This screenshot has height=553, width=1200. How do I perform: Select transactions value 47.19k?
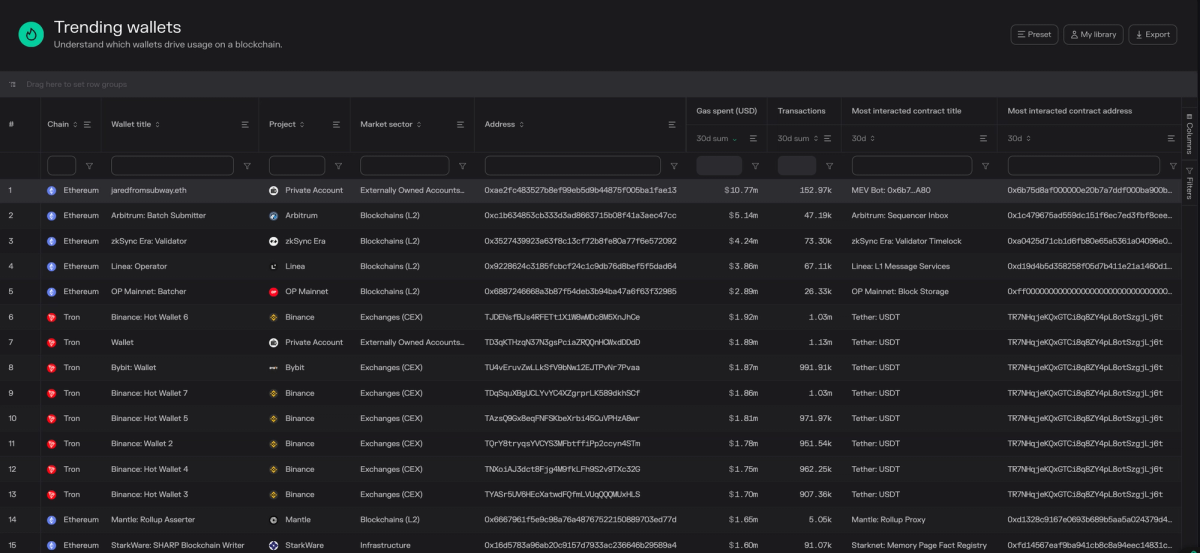coord(816,215)
